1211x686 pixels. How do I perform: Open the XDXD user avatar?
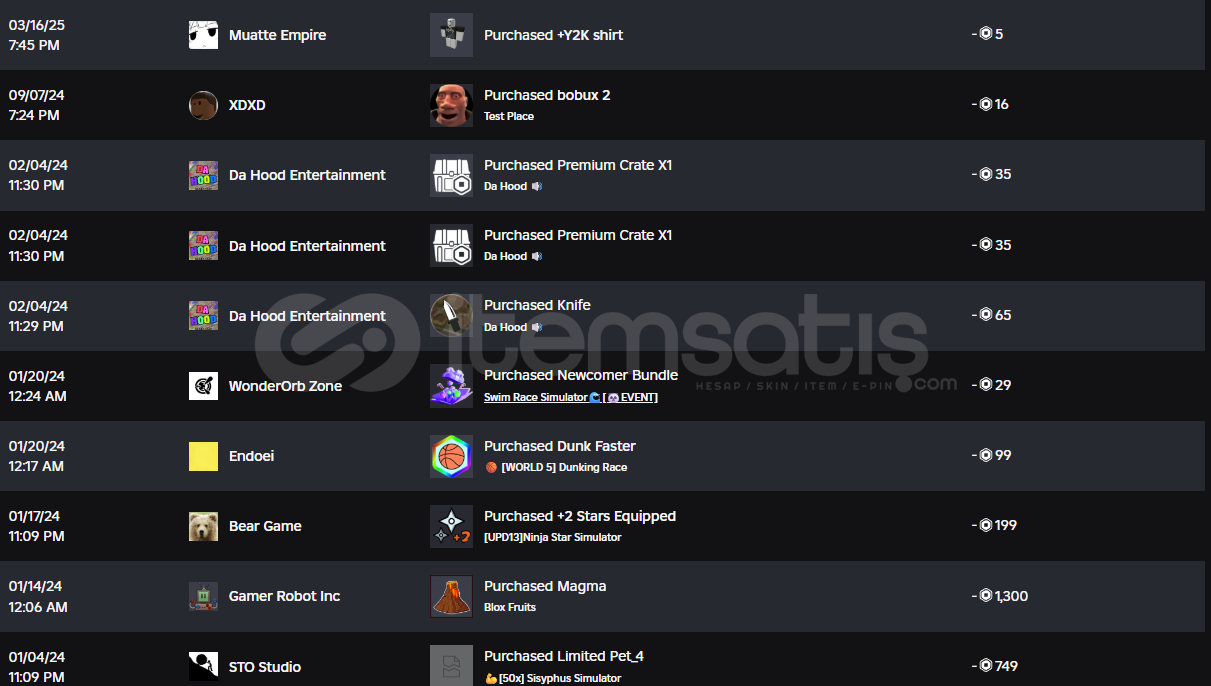(203, 105)
